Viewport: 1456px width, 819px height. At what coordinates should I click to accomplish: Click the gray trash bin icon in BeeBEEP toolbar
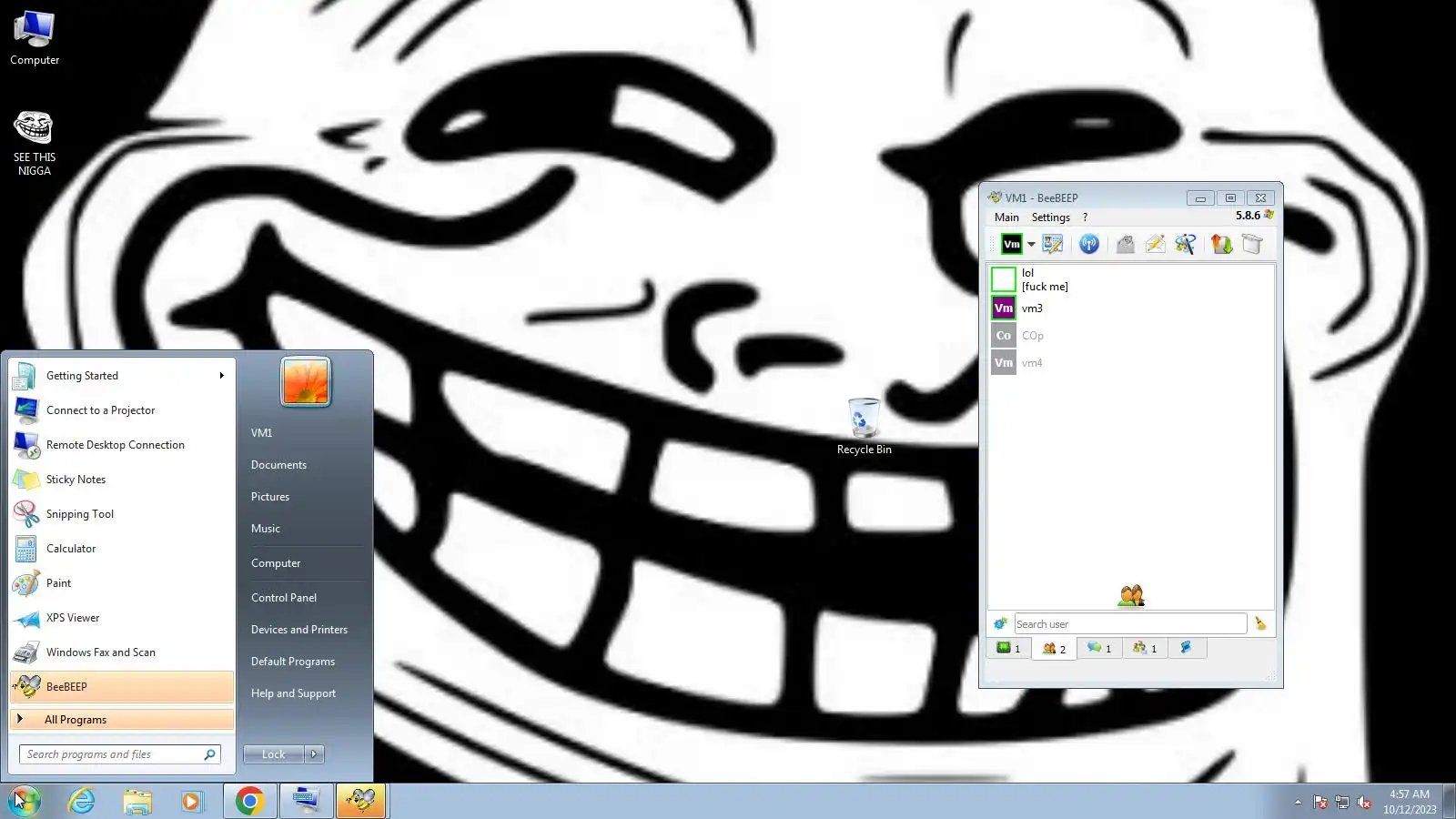[1252, 244]
